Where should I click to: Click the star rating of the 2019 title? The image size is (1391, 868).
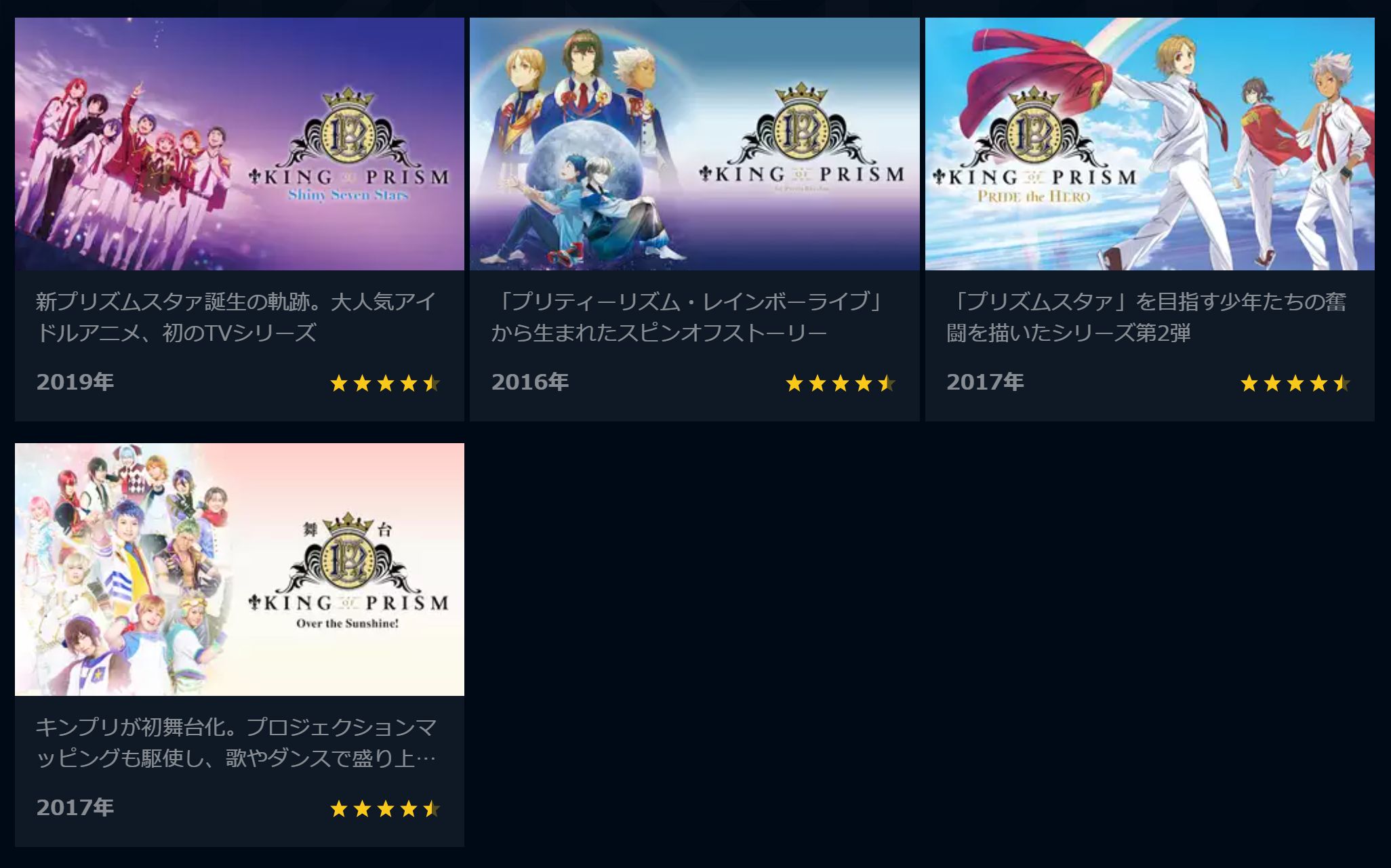tap(385, 384)
